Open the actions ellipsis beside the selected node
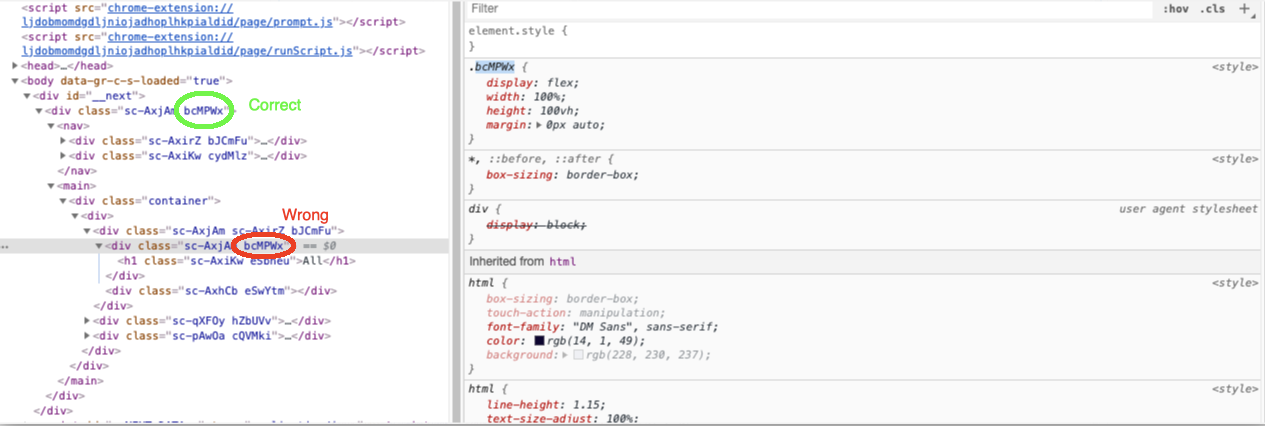1265x426 pixels. [4, 246]
